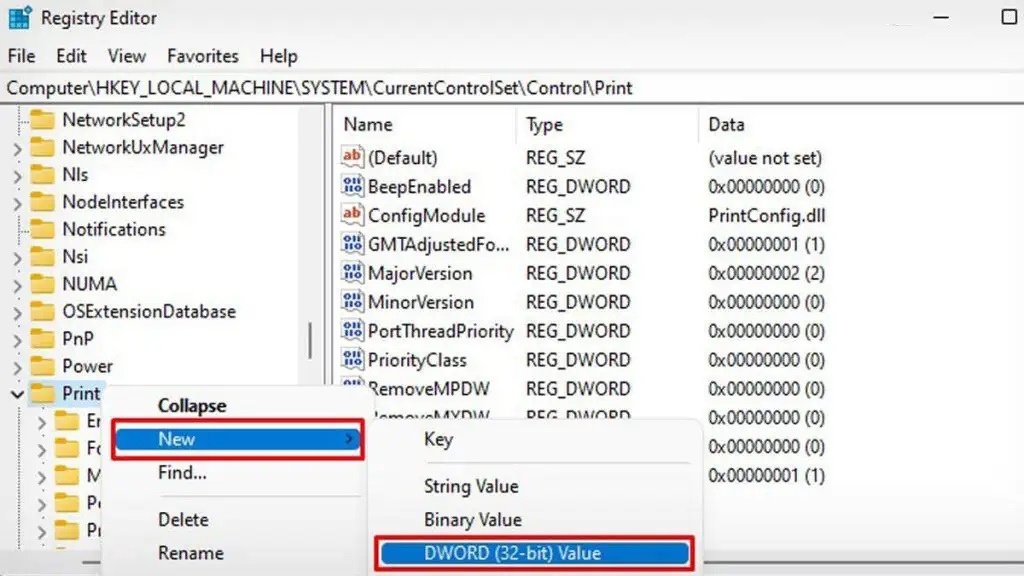Click the Nls folder icon
1024x576 pixels.
pyautogui.click(x=42, y=174)
